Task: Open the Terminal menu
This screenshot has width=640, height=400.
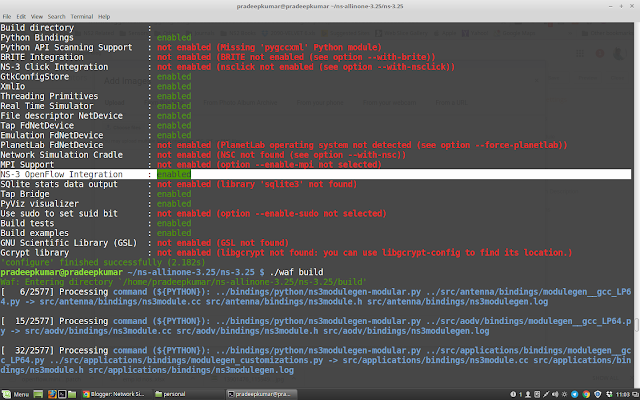Action: 82,17
